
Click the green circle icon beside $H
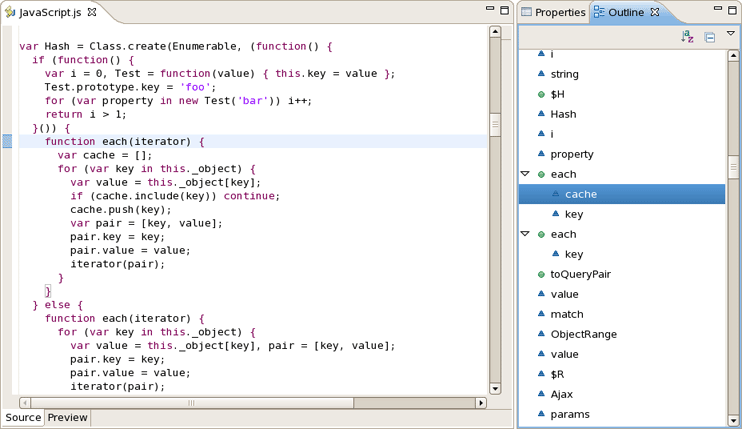[541, 95]
